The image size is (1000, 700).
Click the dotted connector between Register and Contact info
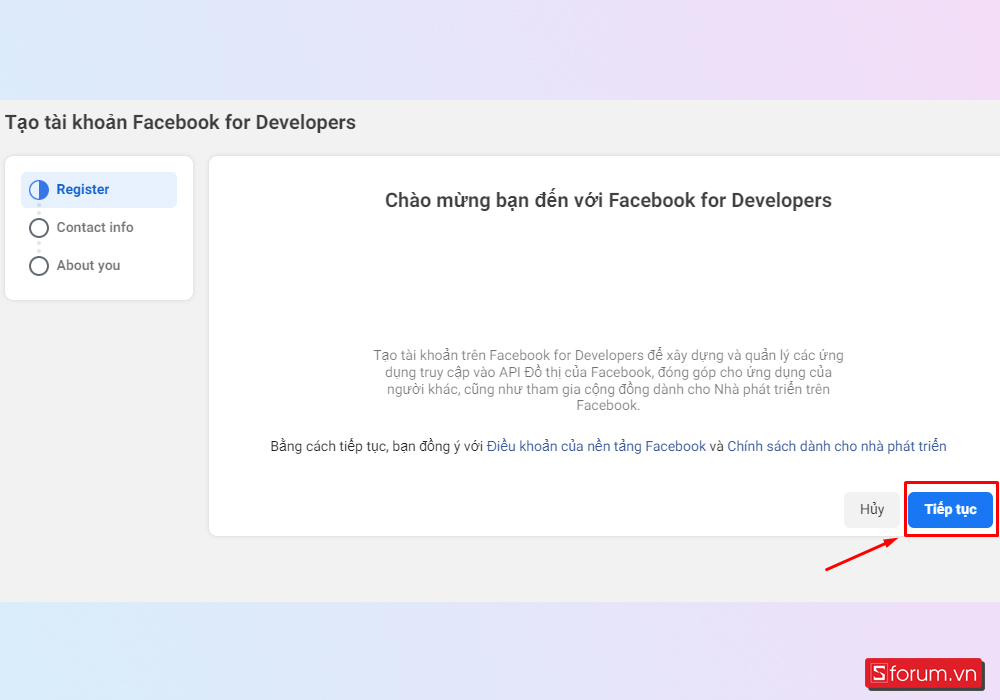pyautogui.click(x=38, y=208)
